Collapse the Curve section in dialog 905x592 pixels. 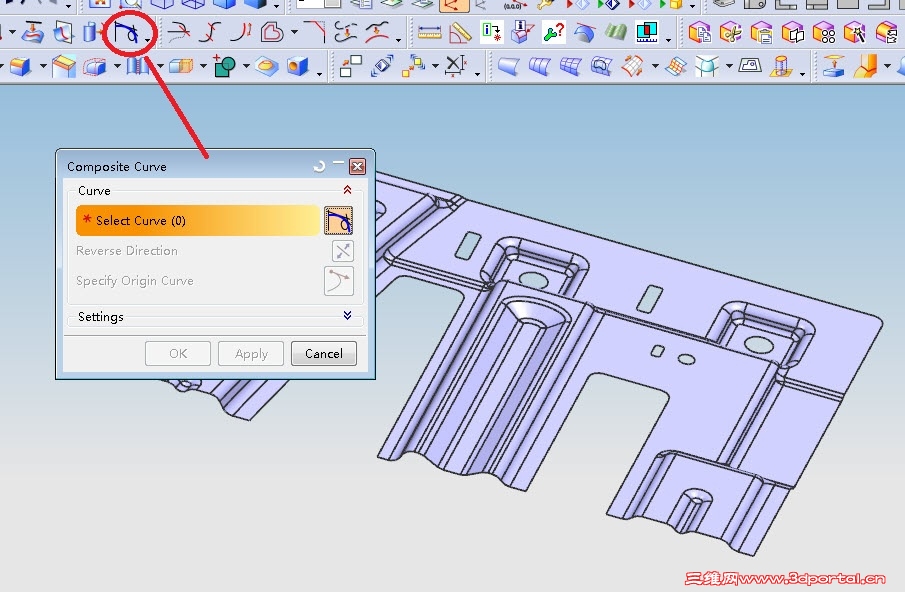[x=347, y=190]
